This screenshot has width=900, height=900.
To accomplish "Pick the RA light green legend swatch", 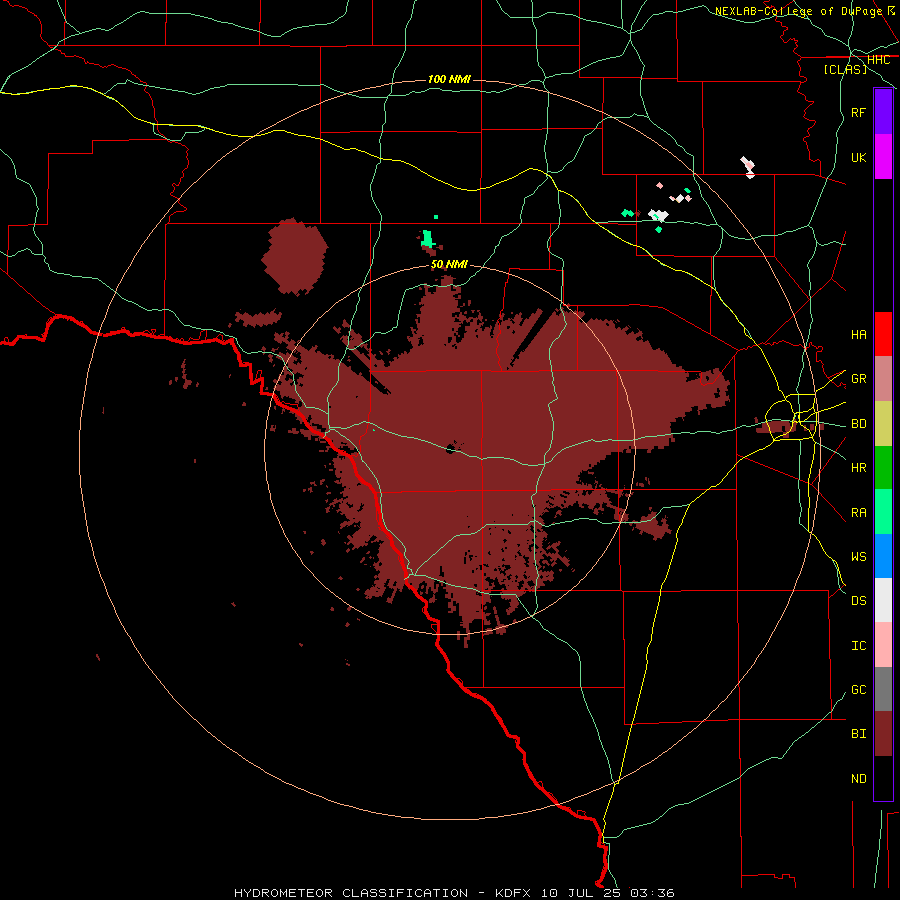I will tap(883, 512).
